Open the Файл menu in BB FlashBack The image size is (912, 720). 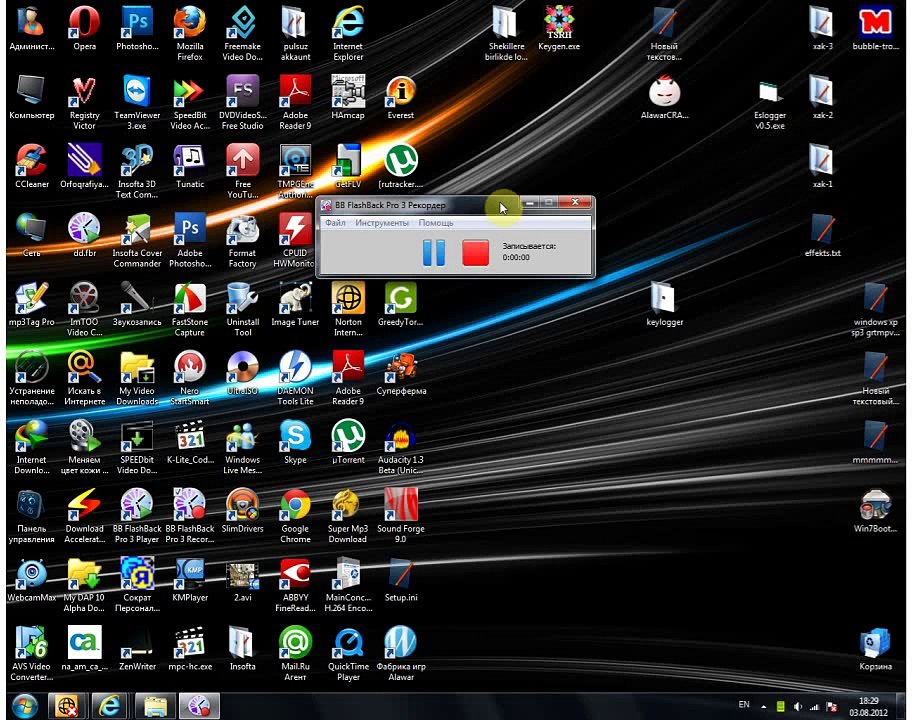pos(336,223)
